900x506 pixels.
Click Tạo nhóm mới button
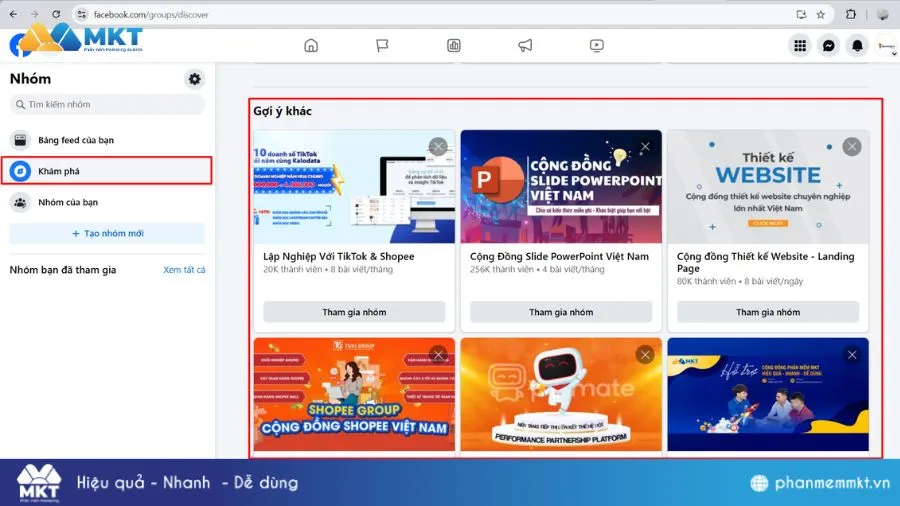click(x=107, y=233)
